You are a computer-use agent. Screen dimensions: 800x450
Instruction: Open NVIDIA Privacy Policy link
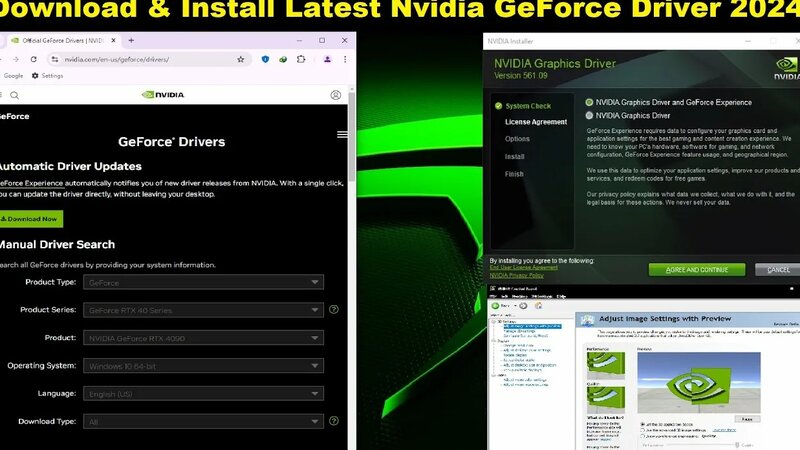(516, 276)
